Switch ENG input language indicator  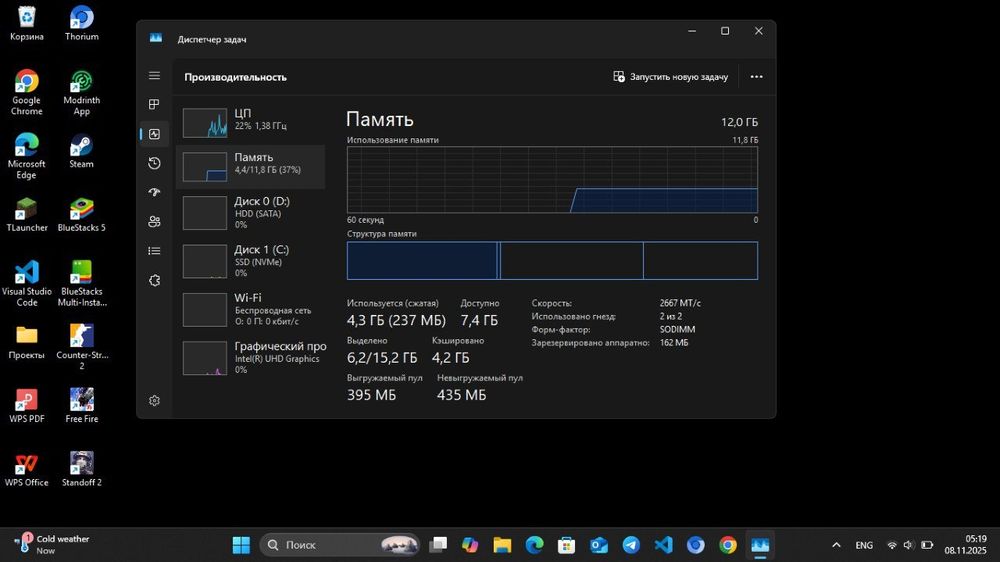864,545
